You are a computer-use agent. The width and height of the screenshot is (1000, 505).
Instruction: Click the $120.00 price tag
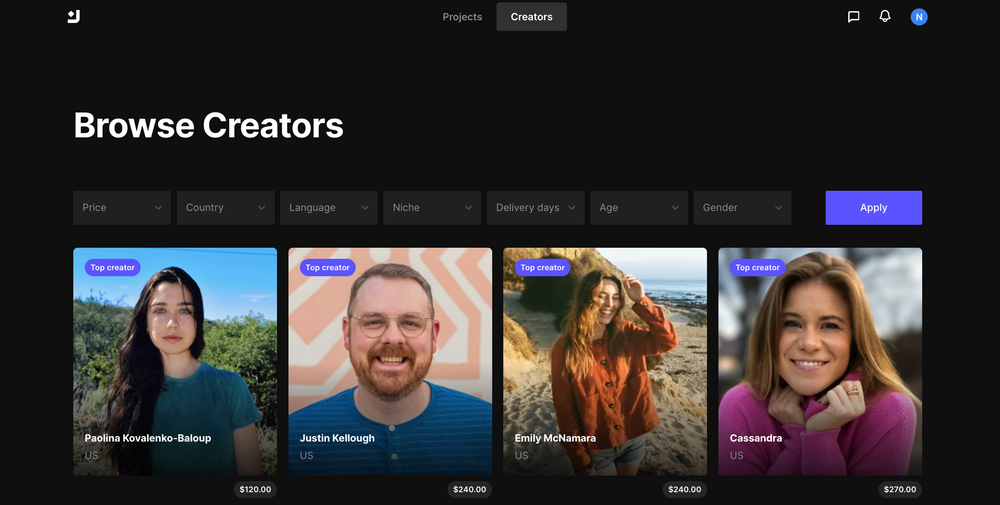pyautogui.click(x=255, y=490)
